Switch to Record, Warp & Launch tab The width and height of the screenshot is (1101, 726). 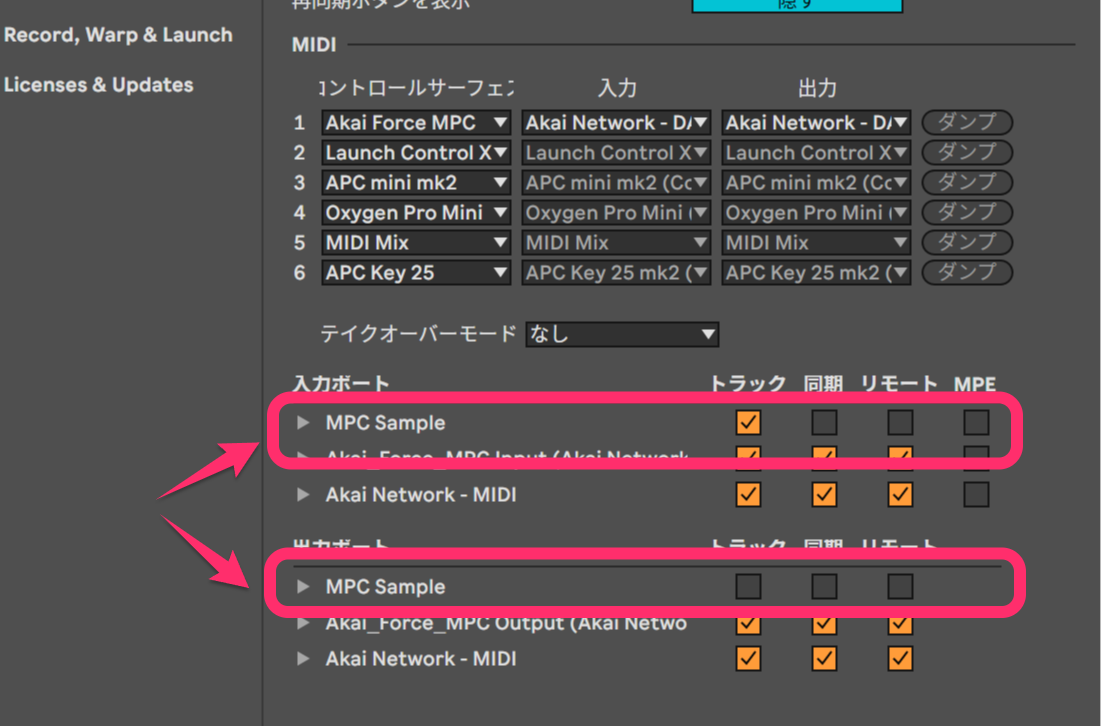(118, 35)
